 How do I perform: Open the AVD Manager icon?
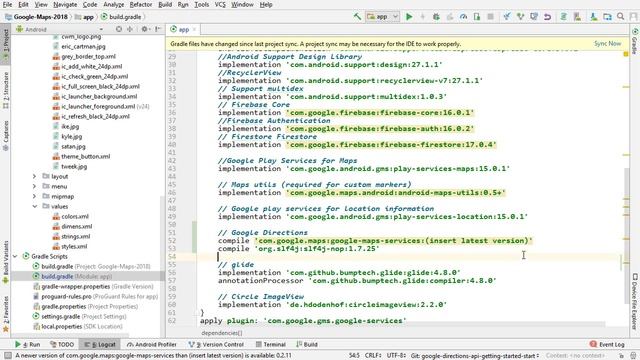(x=577, y=17)
